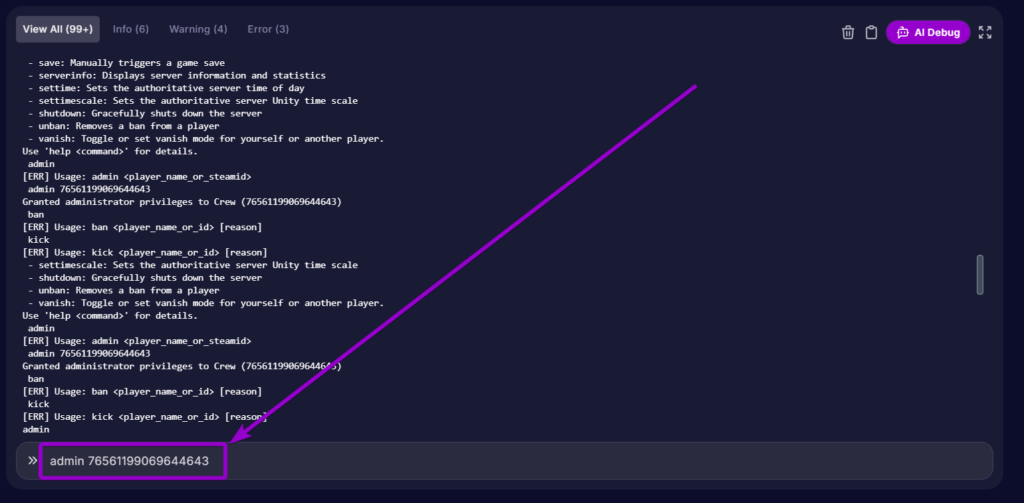Click the first '[ERR] Usage: ban' log line

[x=142, y=227]
